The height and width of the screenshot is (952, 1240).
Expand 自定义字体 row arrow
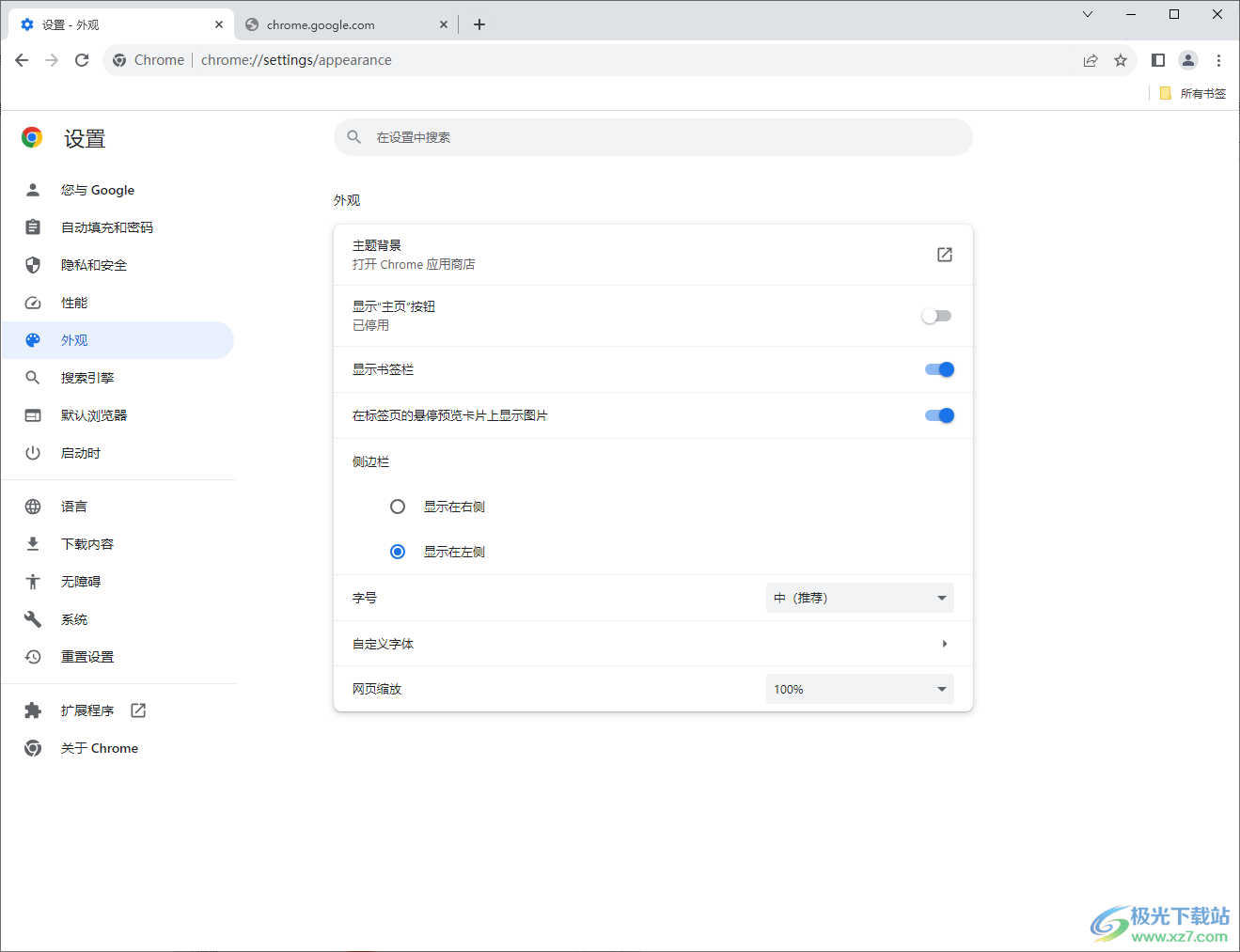tap(945, 644)
